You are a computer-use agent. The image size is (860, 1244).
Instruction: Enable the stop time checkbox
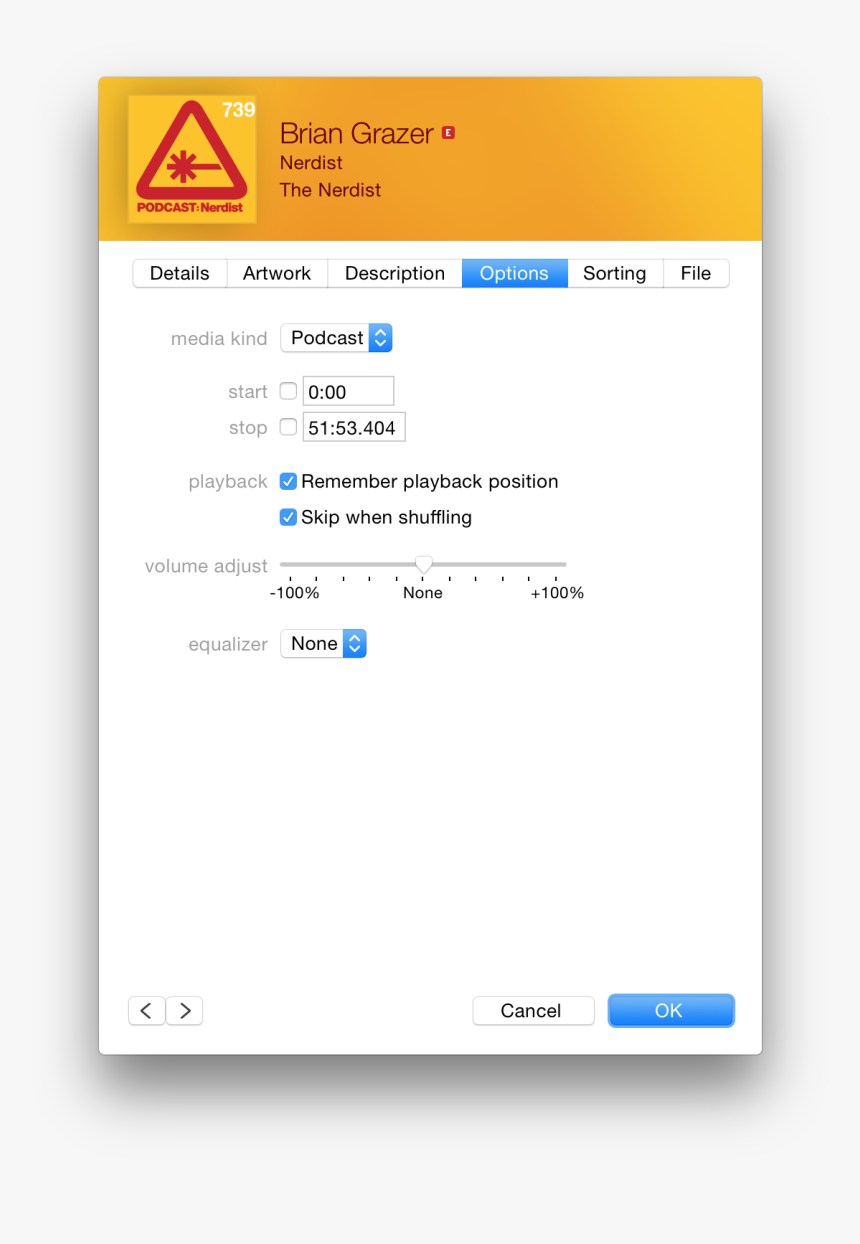pyautogui.click(x=288, y=427)
